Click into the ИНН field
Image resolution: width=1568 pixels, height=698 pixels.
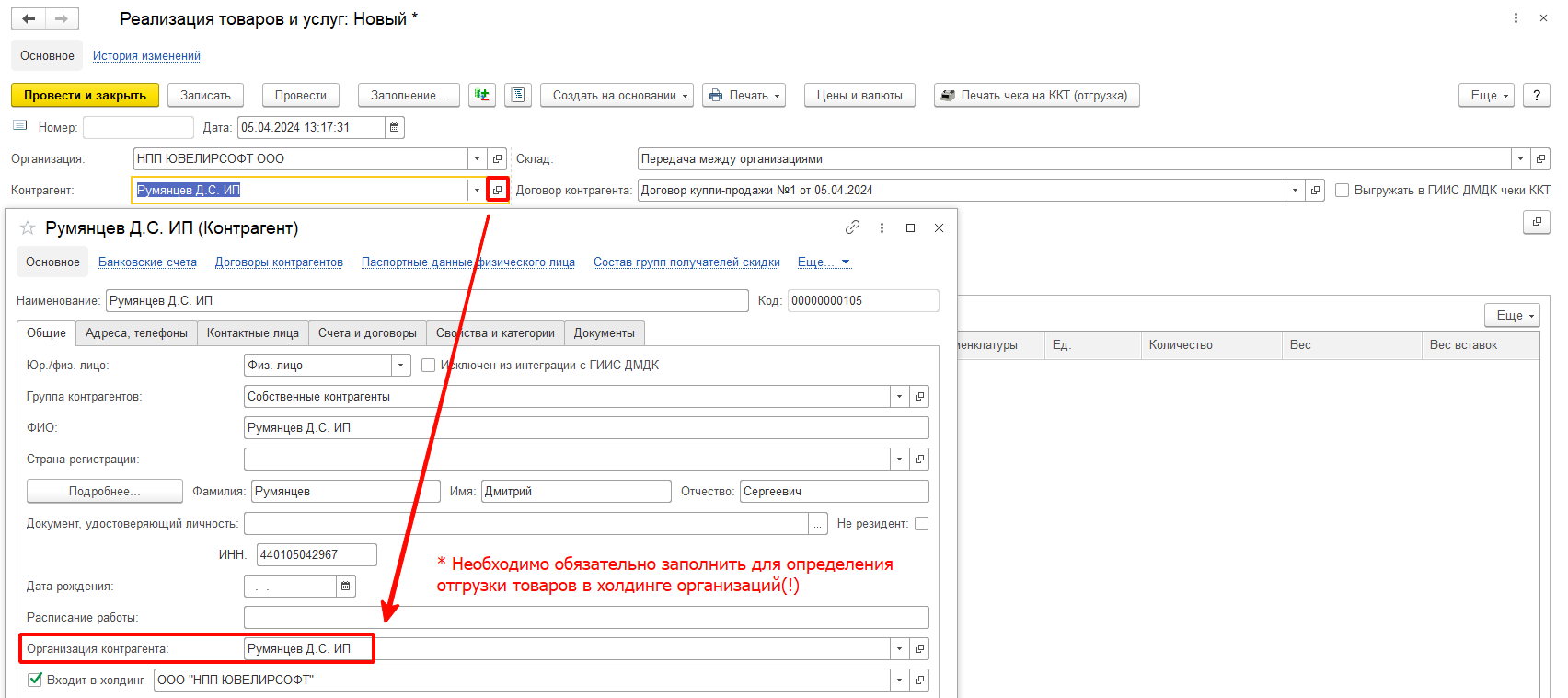(317, 554)
